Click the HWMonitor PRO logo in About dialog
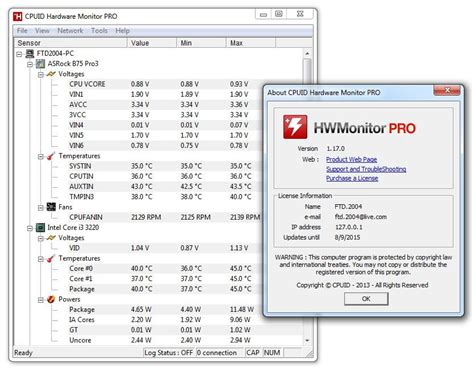The width and height of the screenshot is (474, 371). (x=295, y=127)
